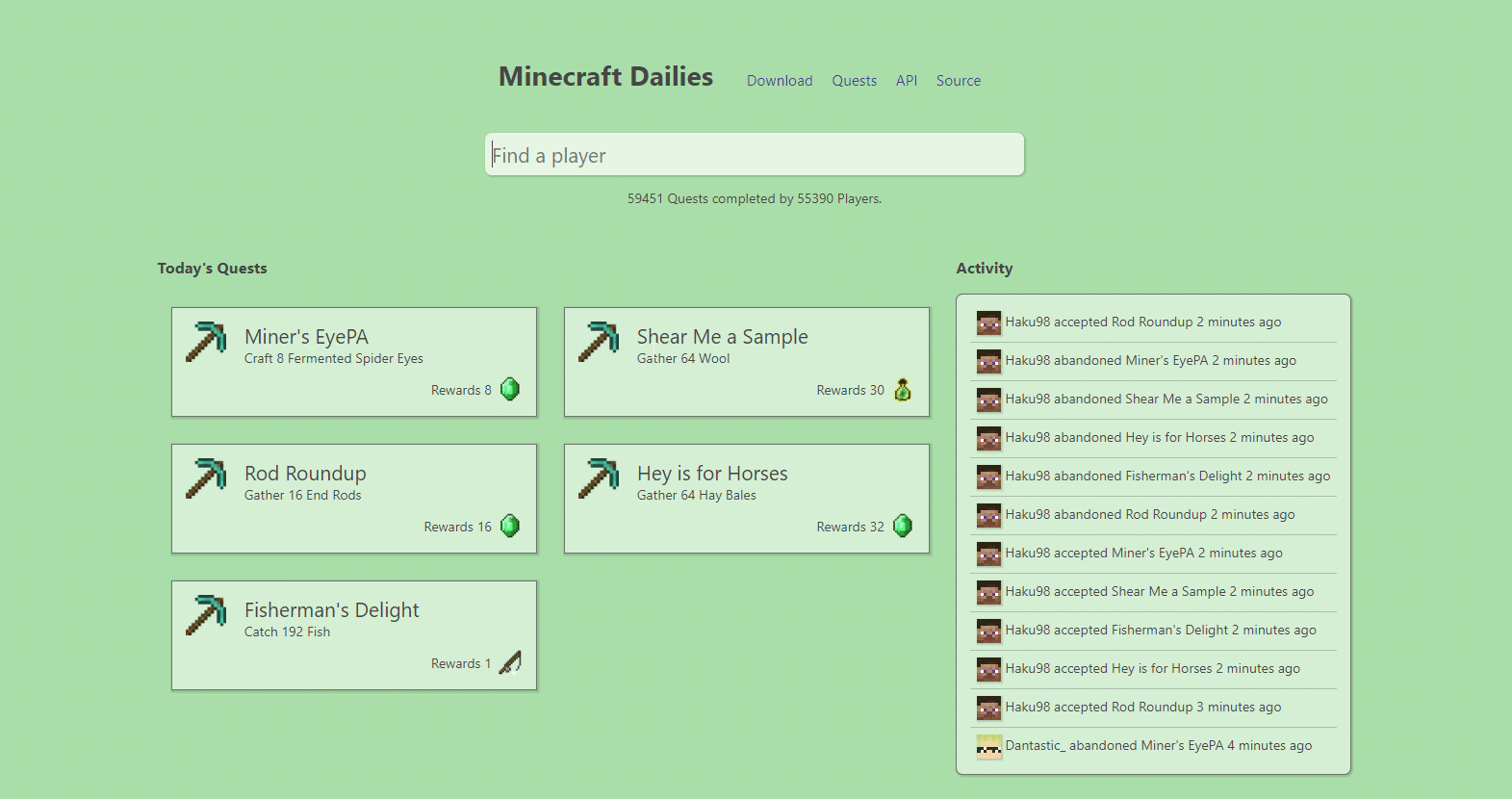Click avatar beside 'accepted Shear Me a Sample'
This screenshot has height=799, width=1512.
tap(988, 592)
